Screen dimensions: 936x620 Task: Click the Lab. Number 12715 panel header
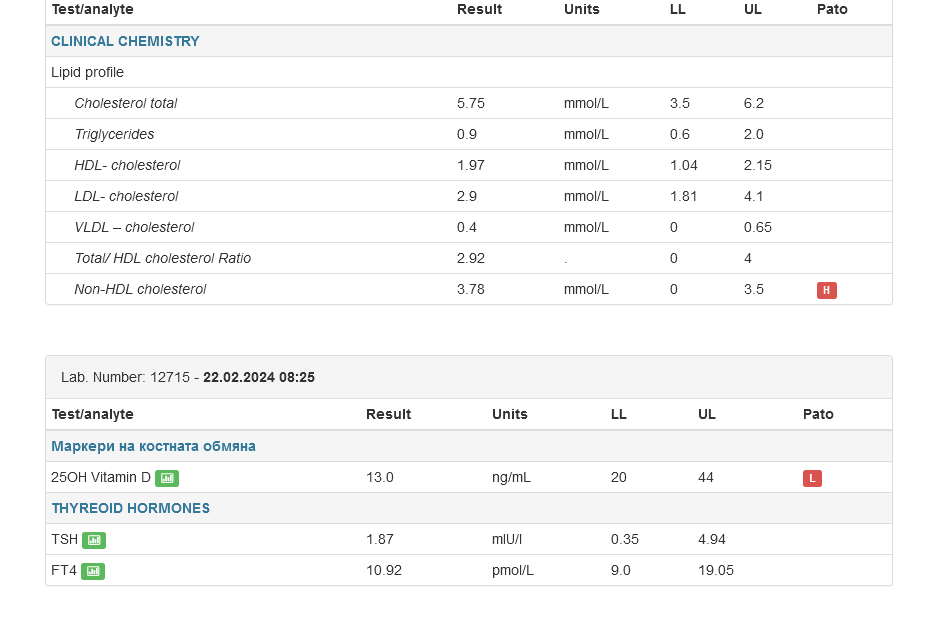pyautogui.click(x=188, y=377)
